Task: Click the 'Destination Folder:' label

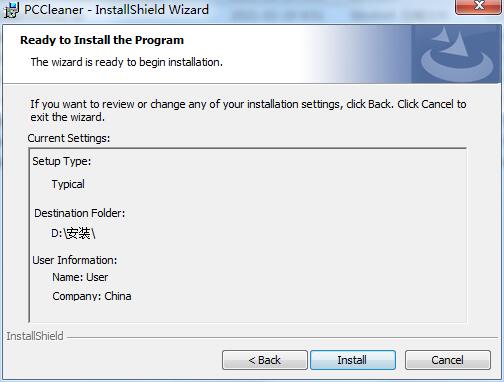Action: [80, 213]
